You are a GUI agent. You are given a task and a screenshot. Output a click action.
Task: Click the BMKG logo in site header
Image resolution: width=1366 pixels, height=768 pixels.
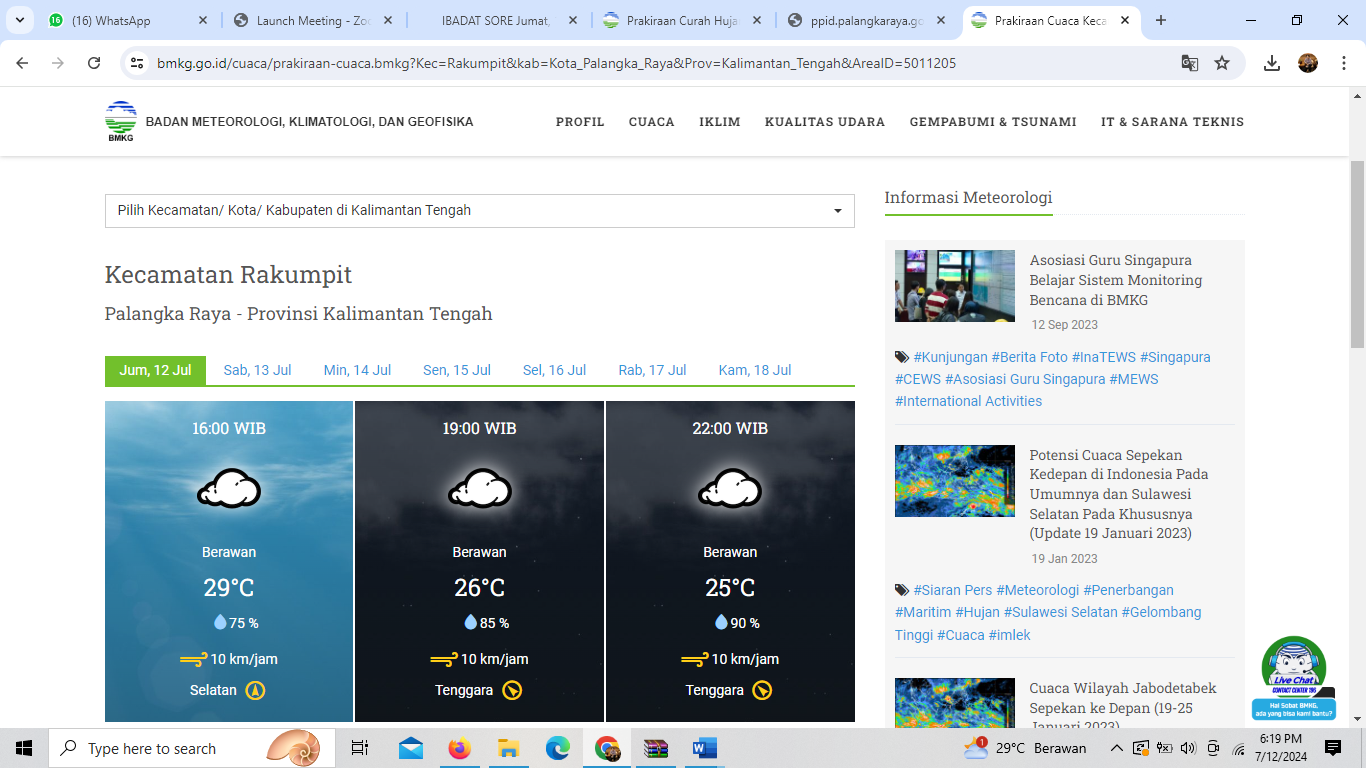click(121, 122)
